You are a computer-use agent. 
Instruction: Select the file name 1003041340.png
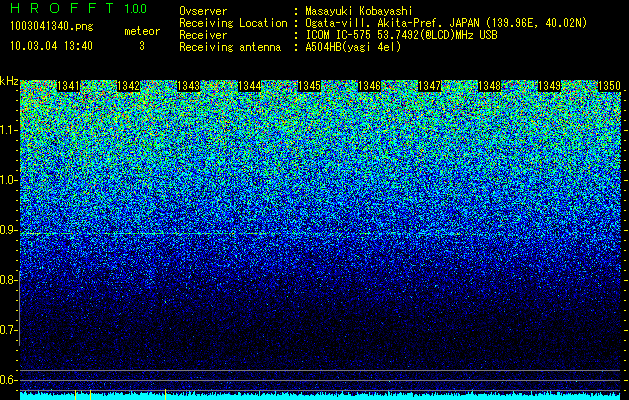pyautogui.click(x=52, y=27)
